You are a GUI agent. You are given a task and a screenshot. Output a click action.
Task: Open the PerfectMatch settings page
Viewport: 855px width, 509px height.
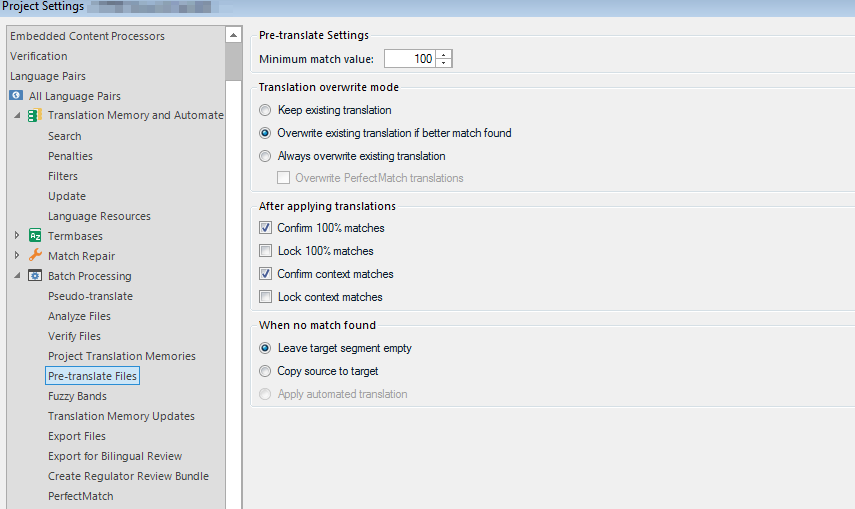click(x=80, y=496)
